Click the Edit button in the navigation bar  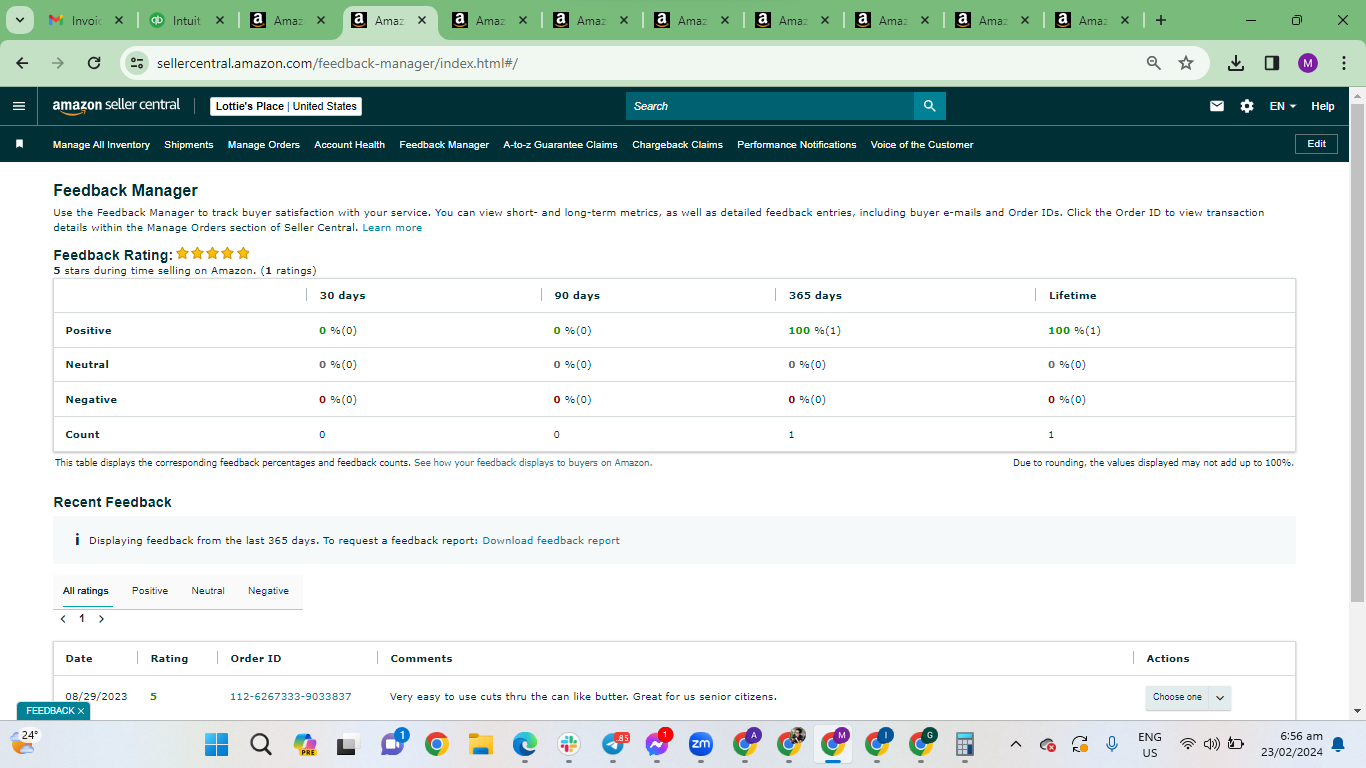tap(1316, 144)
